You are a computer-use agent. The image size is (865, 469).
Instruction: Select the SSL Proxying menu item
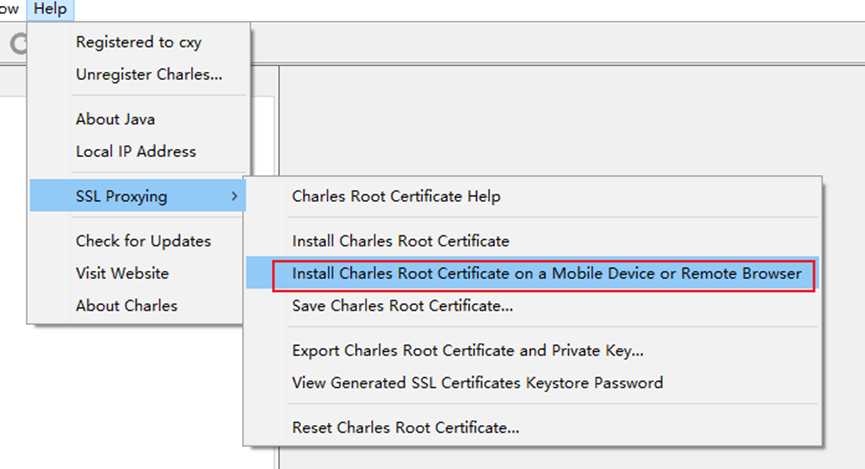pyautogui.click(x=121, y=196)
